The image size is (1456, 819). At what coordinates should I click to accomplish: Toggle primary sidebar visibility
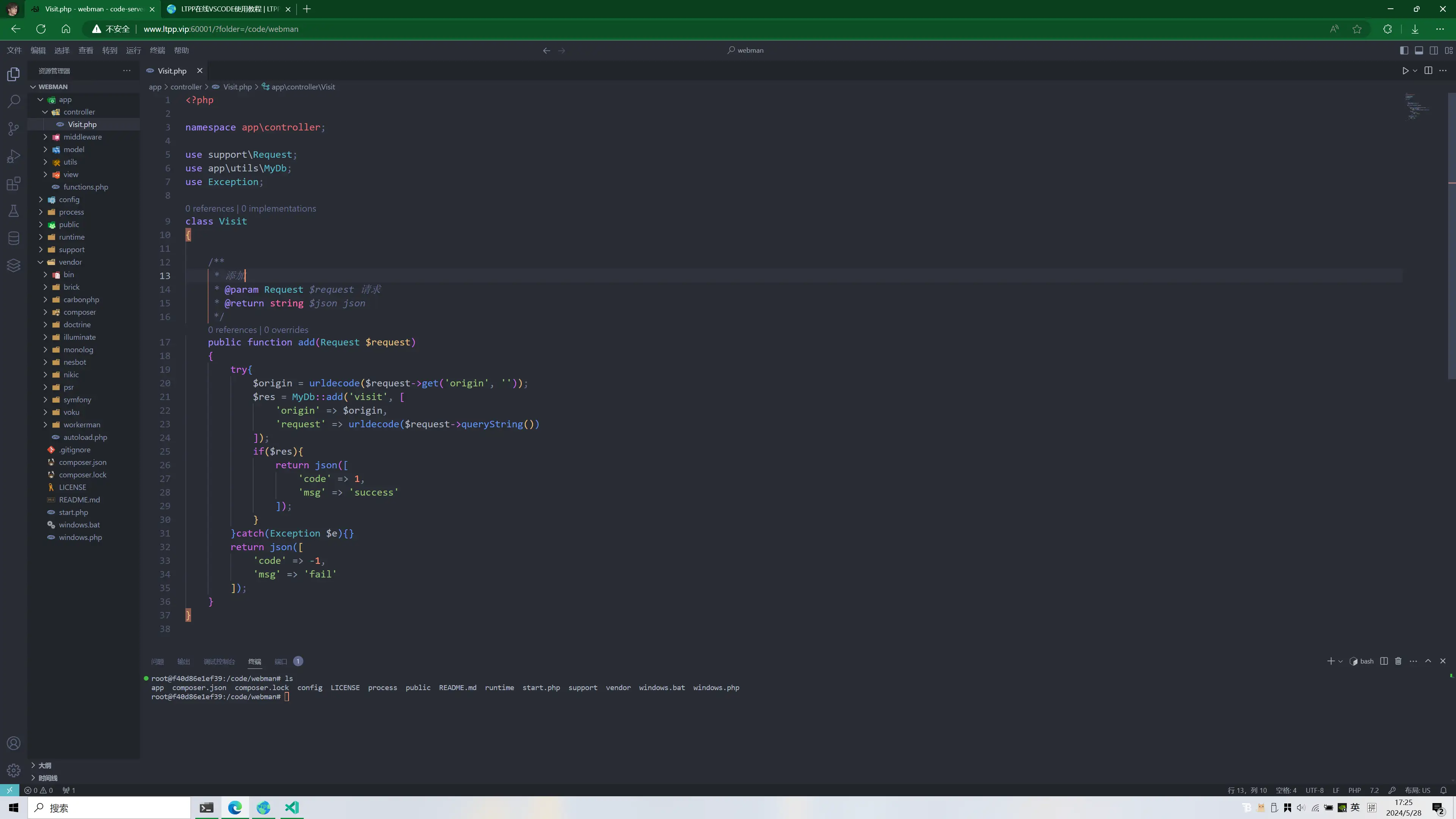(x=1404, y=50)
